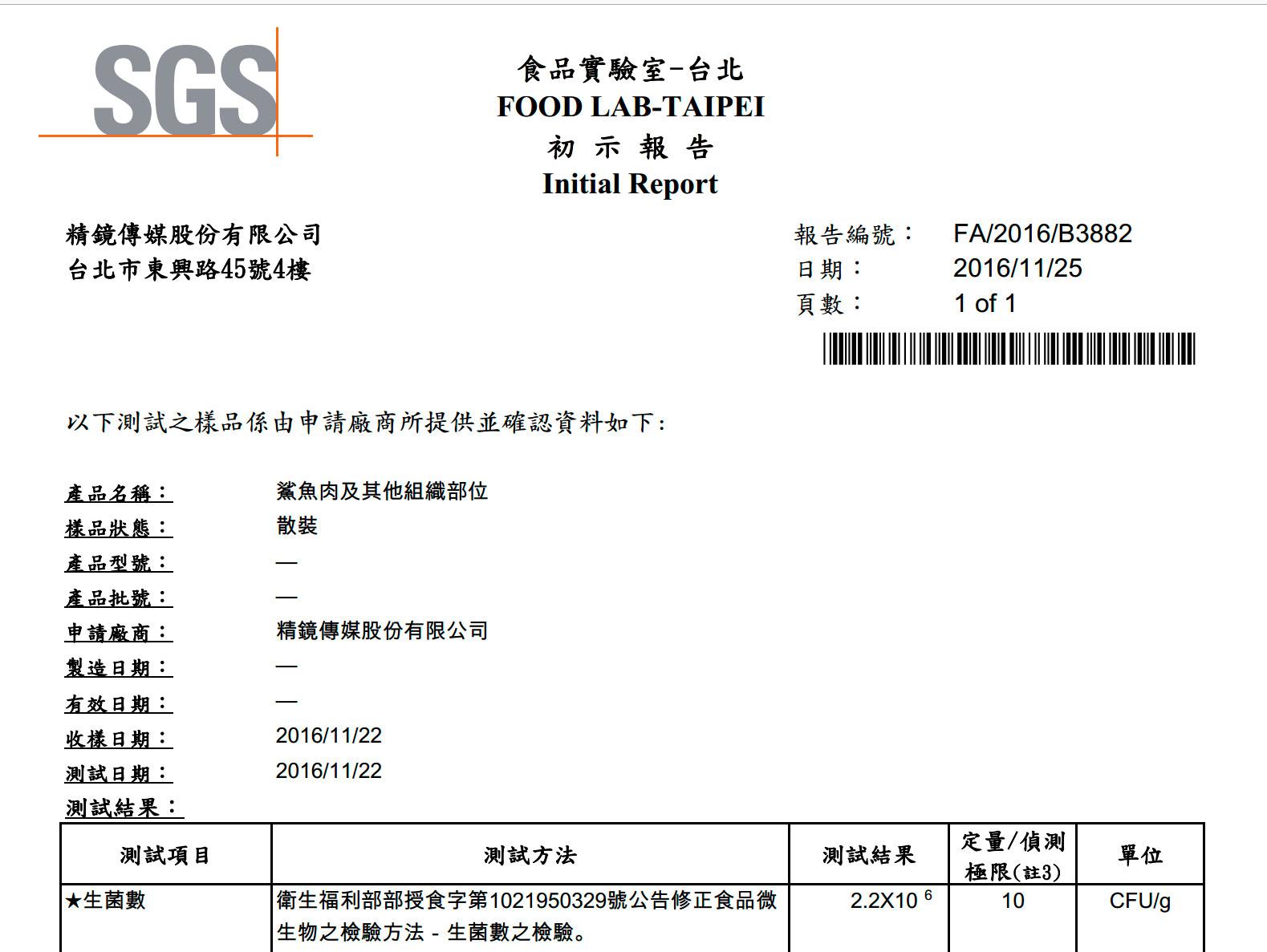Click the 申請廠商 label
Screen dimensions: 1267x952
click(118, 633)
